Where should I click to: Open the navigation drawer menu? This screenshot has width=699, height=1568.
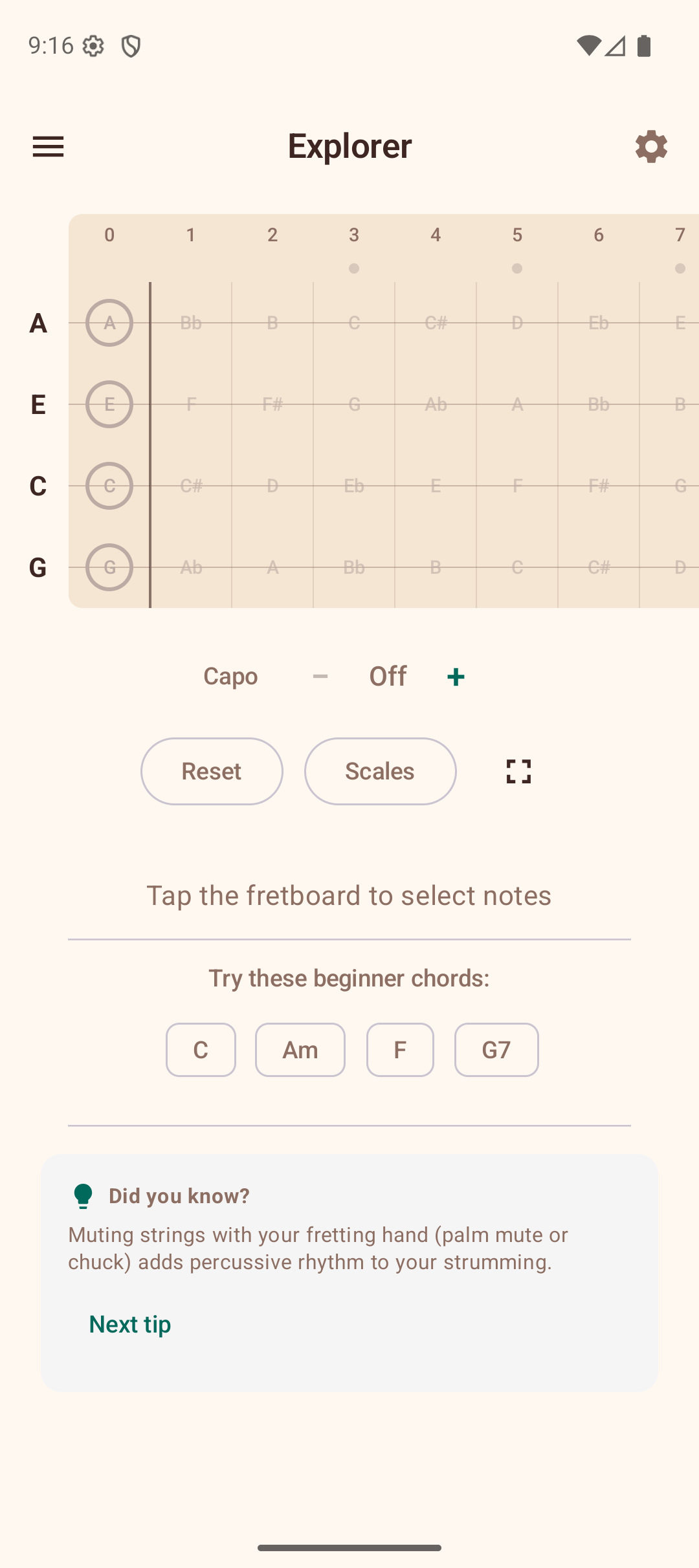tap(49, 146)
